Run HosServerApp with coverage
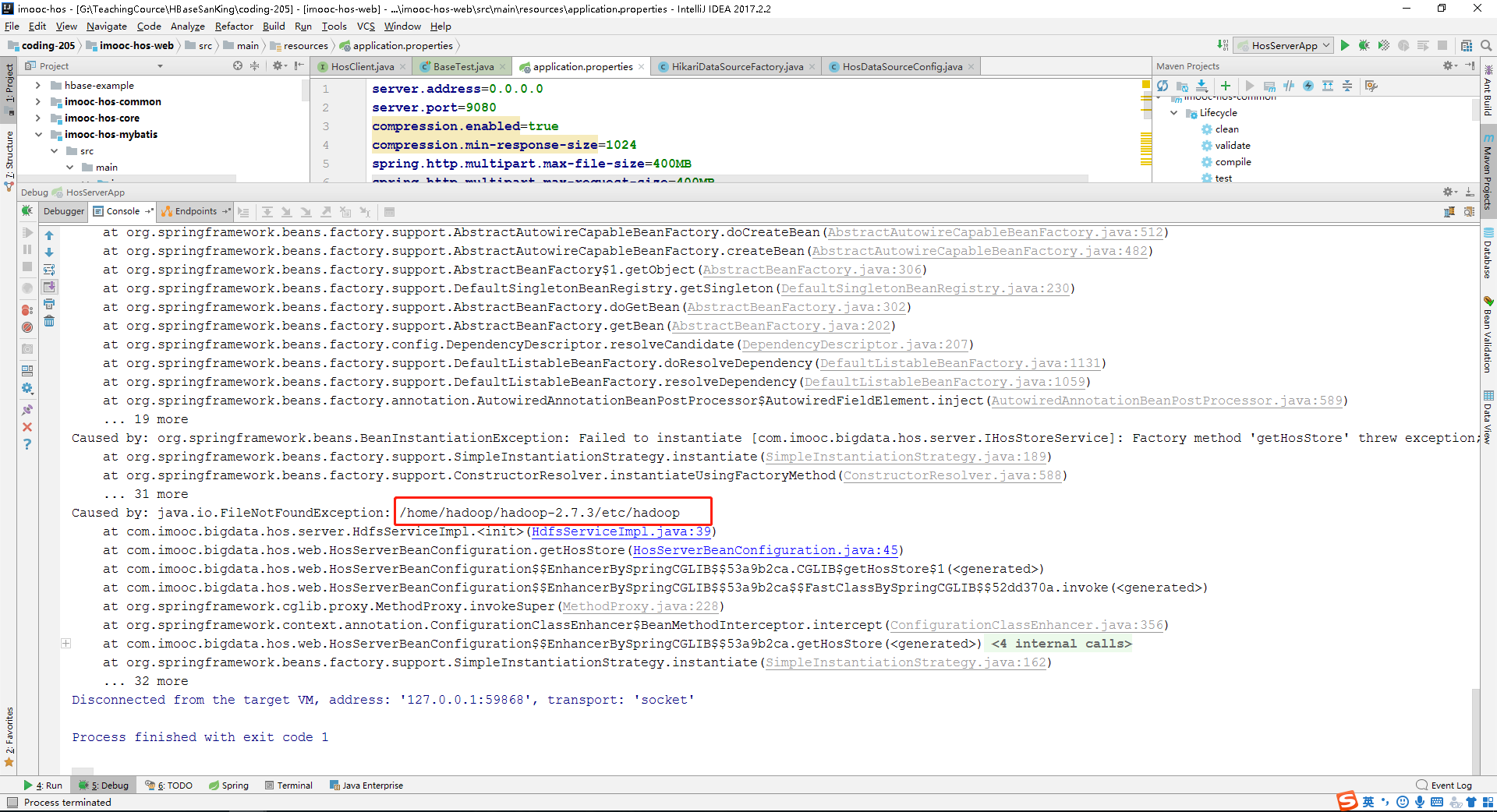The height and width of the screenshot is (812, 1497). click(x=1383, y=45)
